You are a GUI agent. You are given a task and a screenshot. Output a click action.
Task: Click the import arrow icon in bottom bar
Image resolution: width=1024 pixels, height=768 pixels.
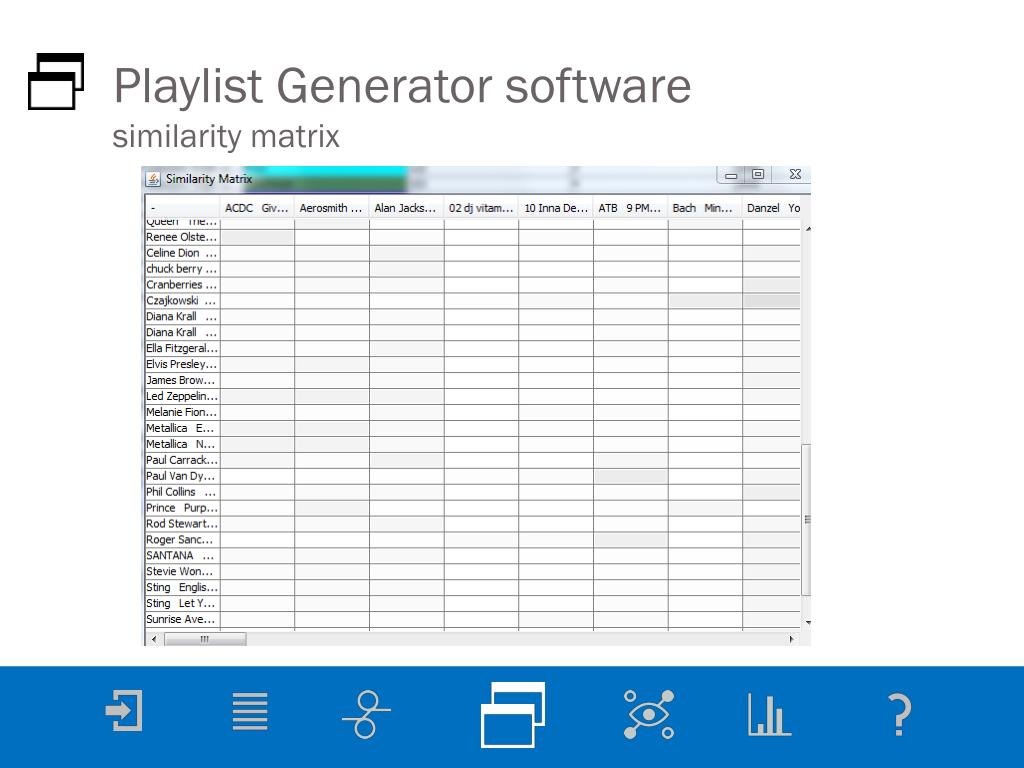point(124,711)
